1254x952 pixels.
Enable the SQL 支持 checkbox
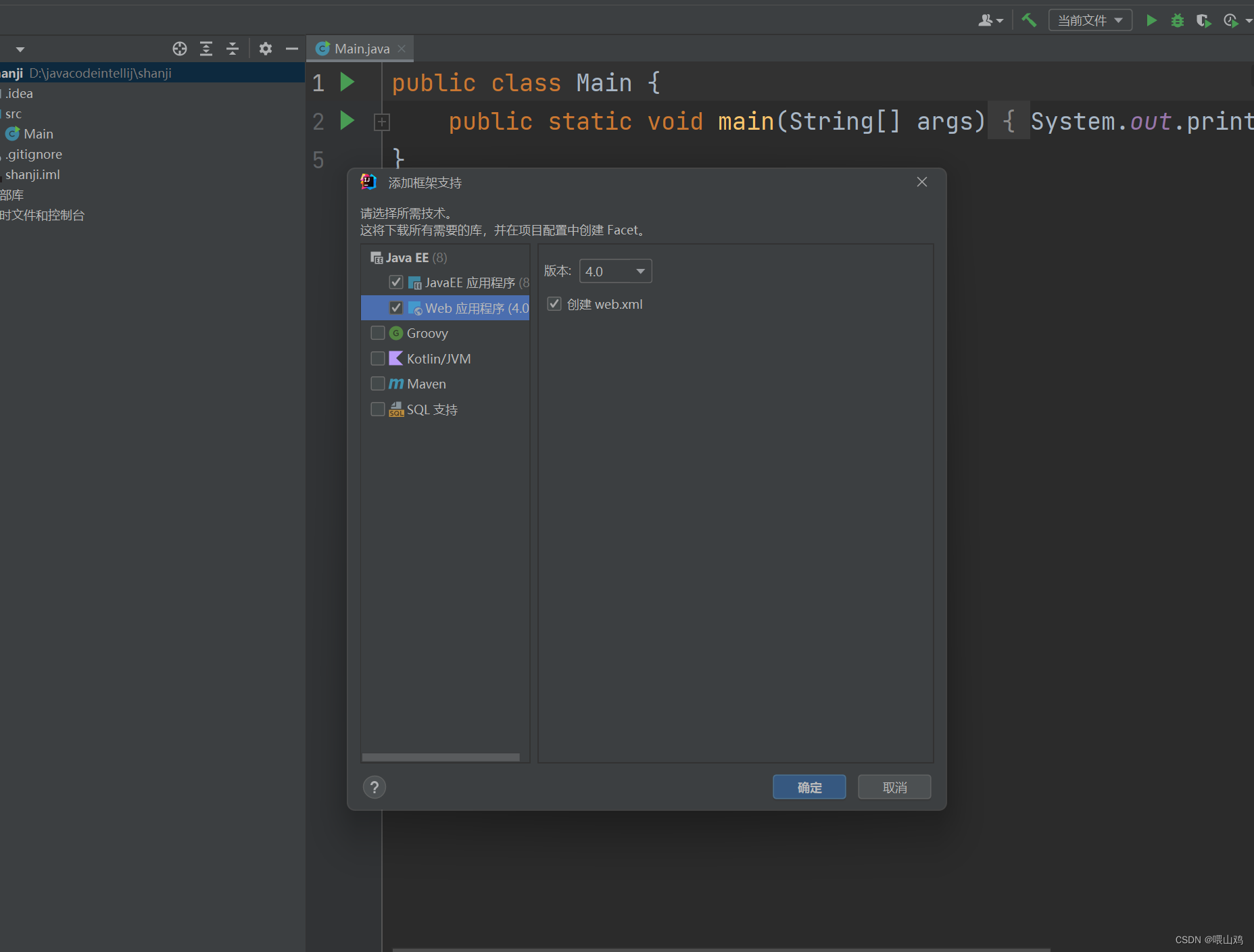tap(378, 409)
